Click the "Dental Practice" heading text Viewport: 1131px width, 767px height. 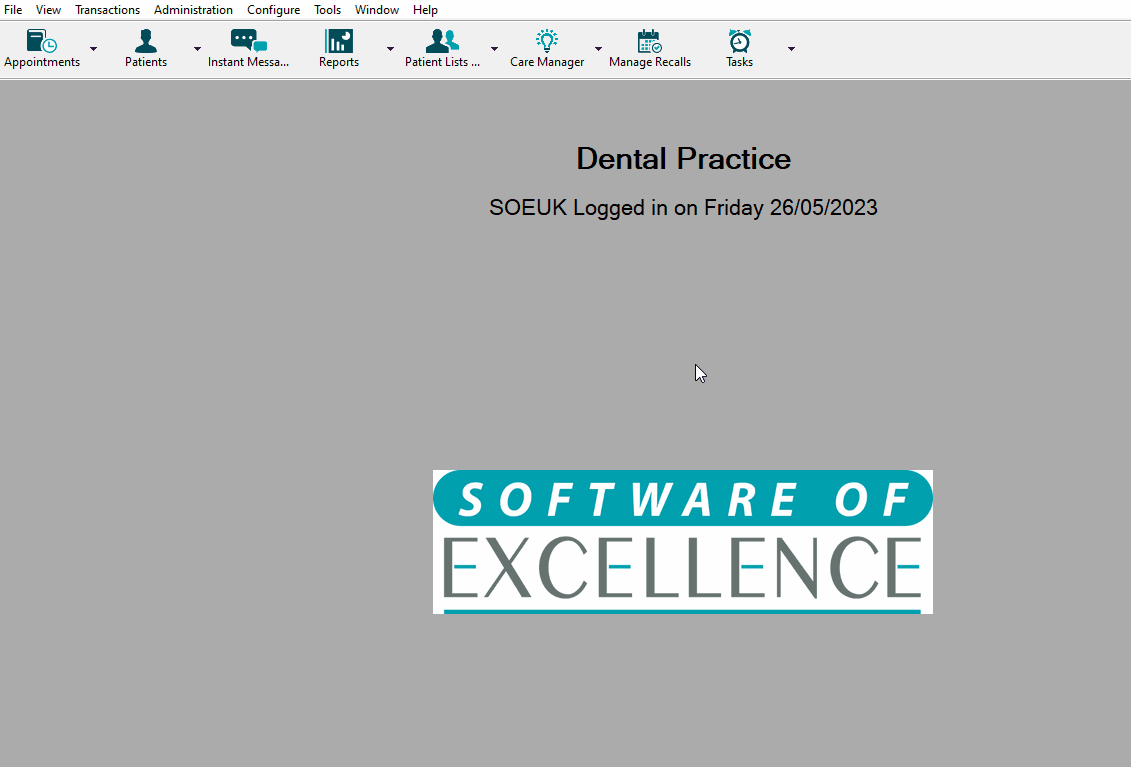pyautogui.click(x=684, y=159)
